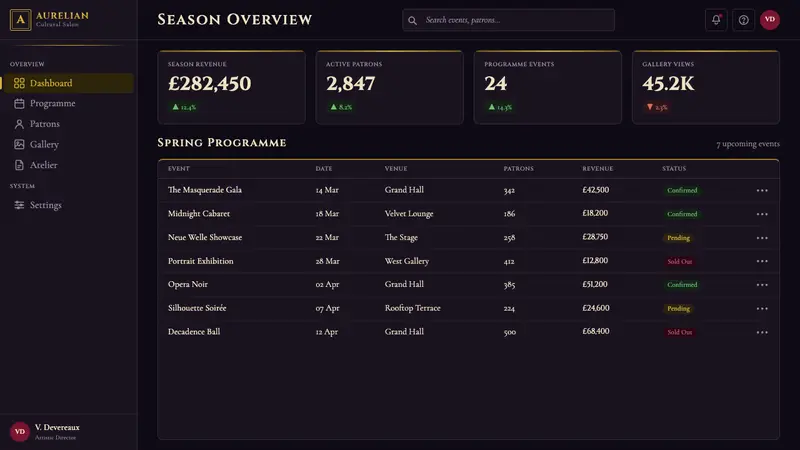Open Atelier via its document icon
Screen dimensions: 800x450
click(x=19, y=165)
